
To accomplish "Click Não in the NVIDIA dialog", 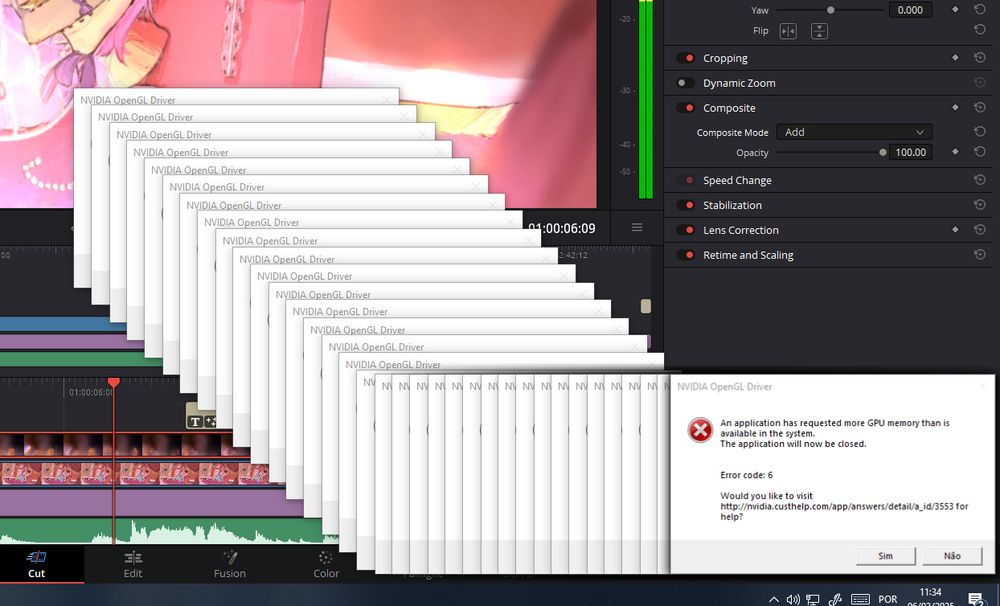I will pyautogui.click(x=952, y=556).
